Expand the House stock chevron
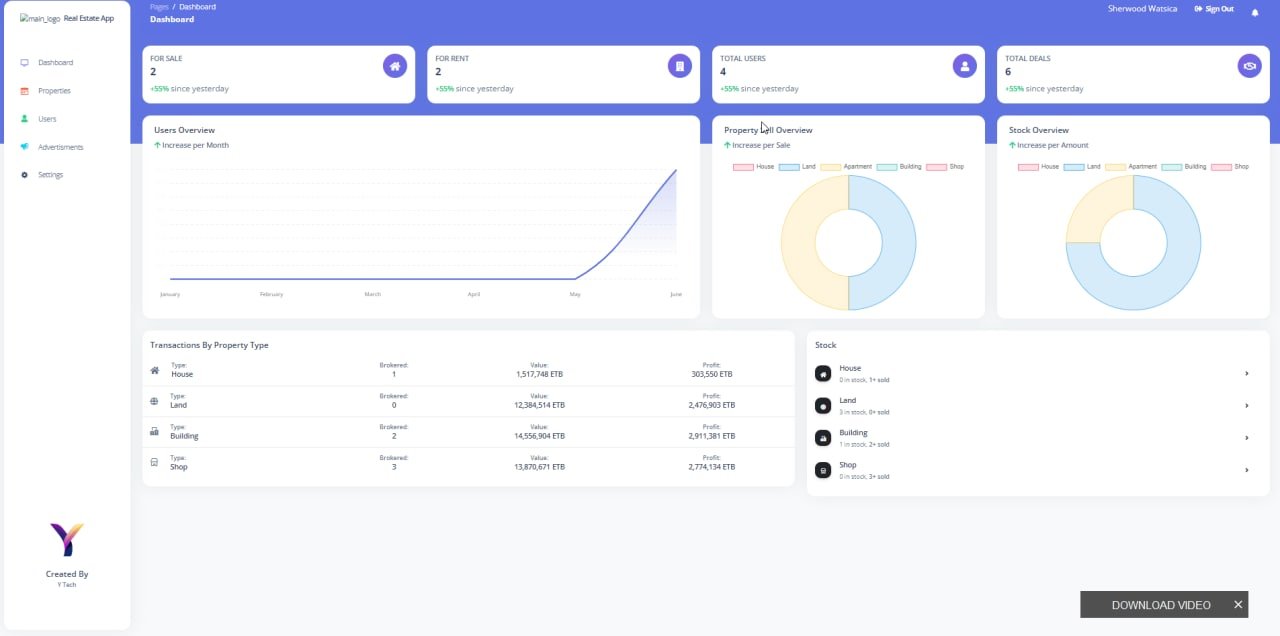This screenshot has height=636, width=1280. 1247,373
